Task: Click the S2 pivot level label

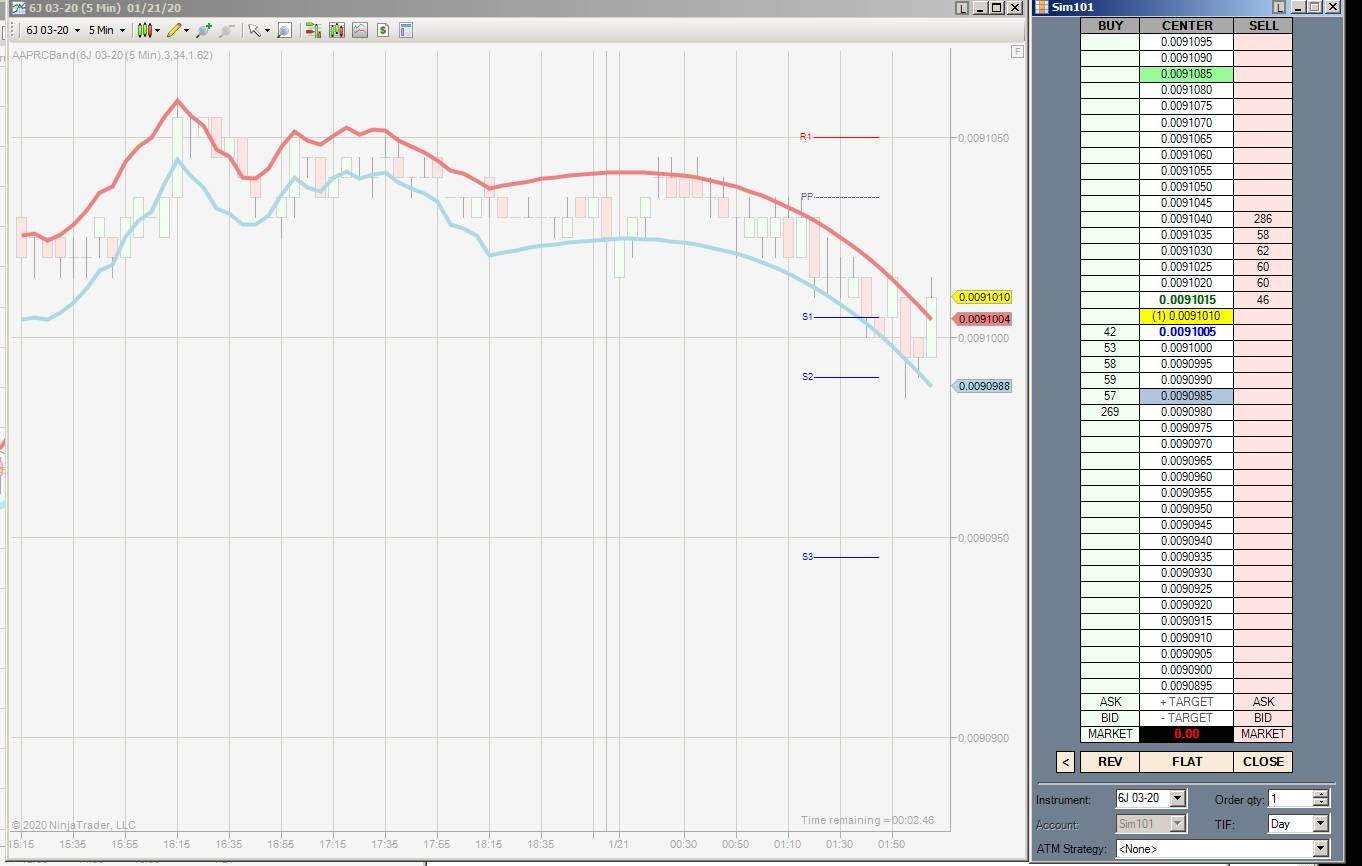Action: [808, 377]
